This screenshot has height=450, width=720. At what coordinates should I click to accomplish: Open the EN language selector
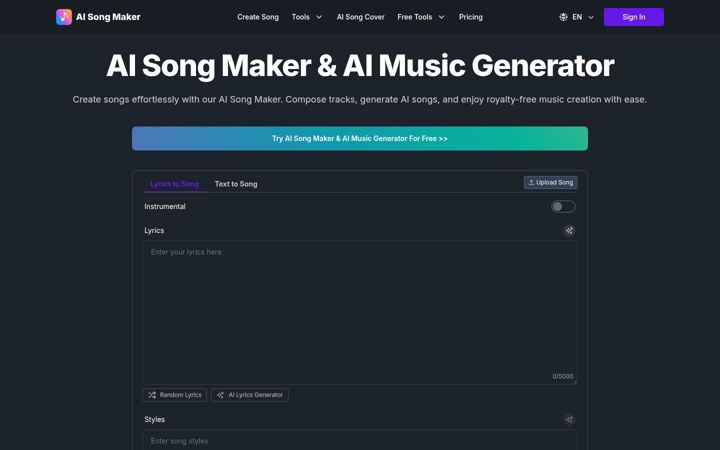[x=577, y=17]
